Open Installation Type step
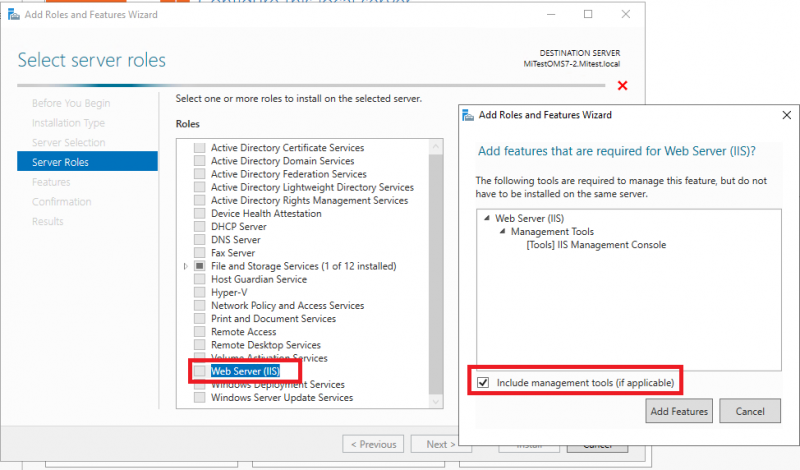The width and height of the screenshot is (800, 470). (68, 123)
